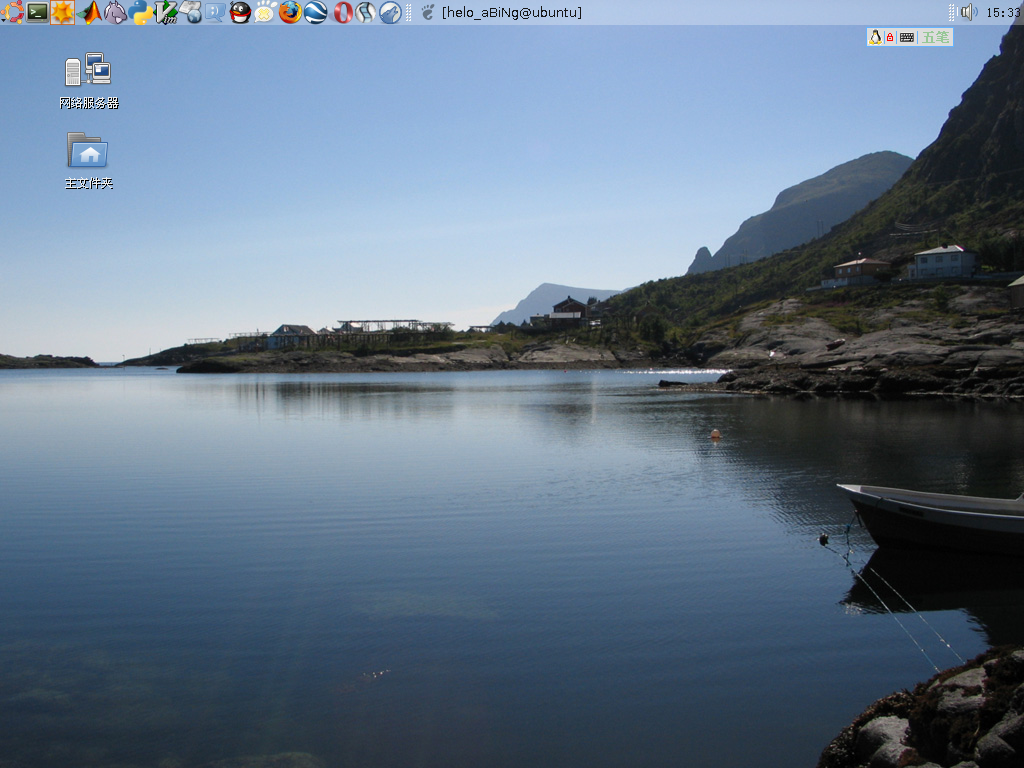Screen dimensions: 1024x768
Task: Launch MATLAB from the top panel
Action: [x=89, y=12]
